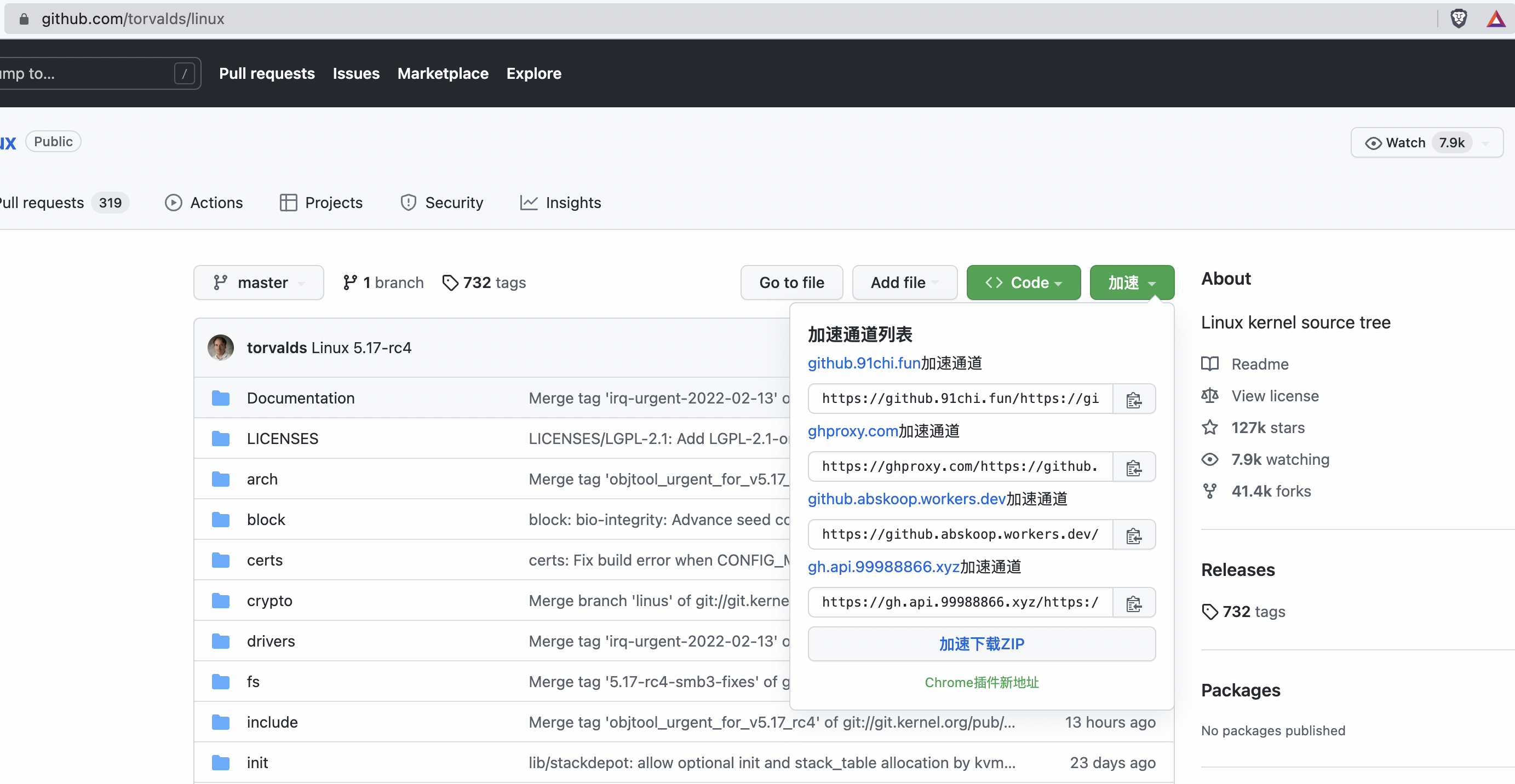Click the Brave Shields lion icon
The height and width of the screenshot is (784, 1515).
pos(1458,19)
